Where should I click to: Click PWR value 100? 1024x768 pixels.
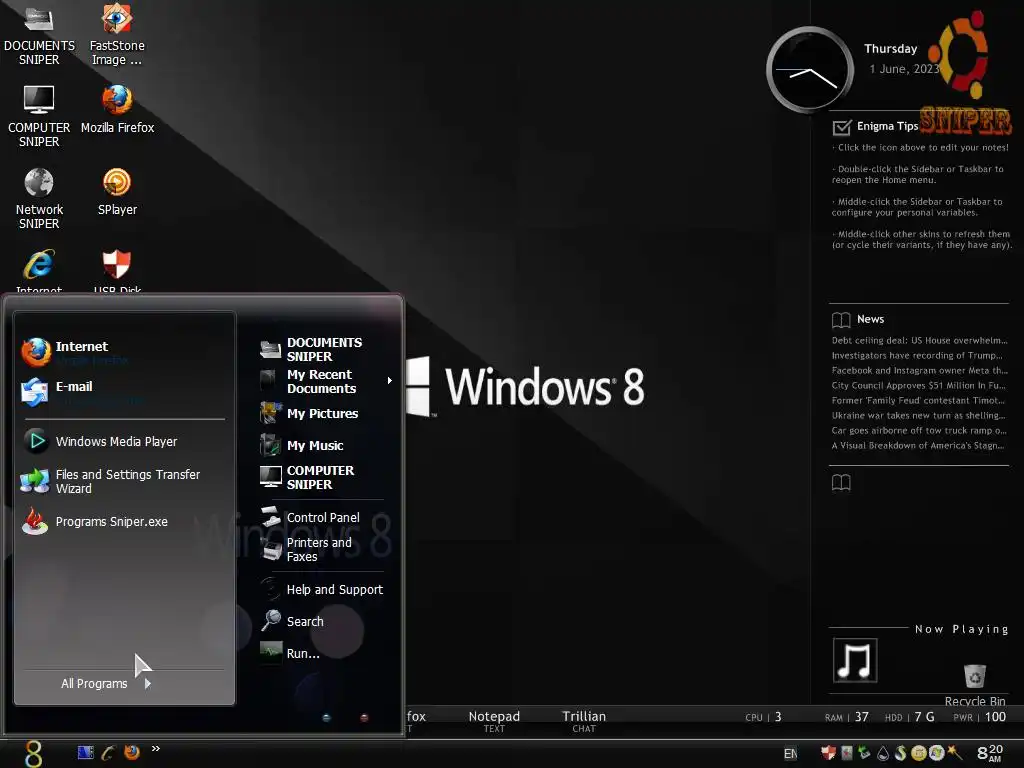point(995,717)
